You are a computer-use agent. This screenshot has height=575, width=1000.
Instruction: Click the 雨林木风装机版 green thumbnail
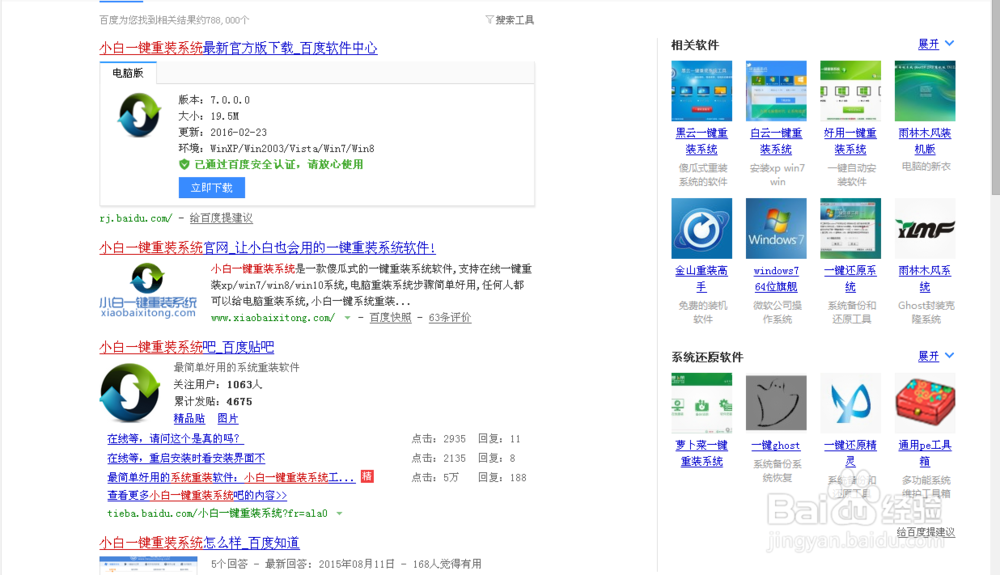point(925,91)
